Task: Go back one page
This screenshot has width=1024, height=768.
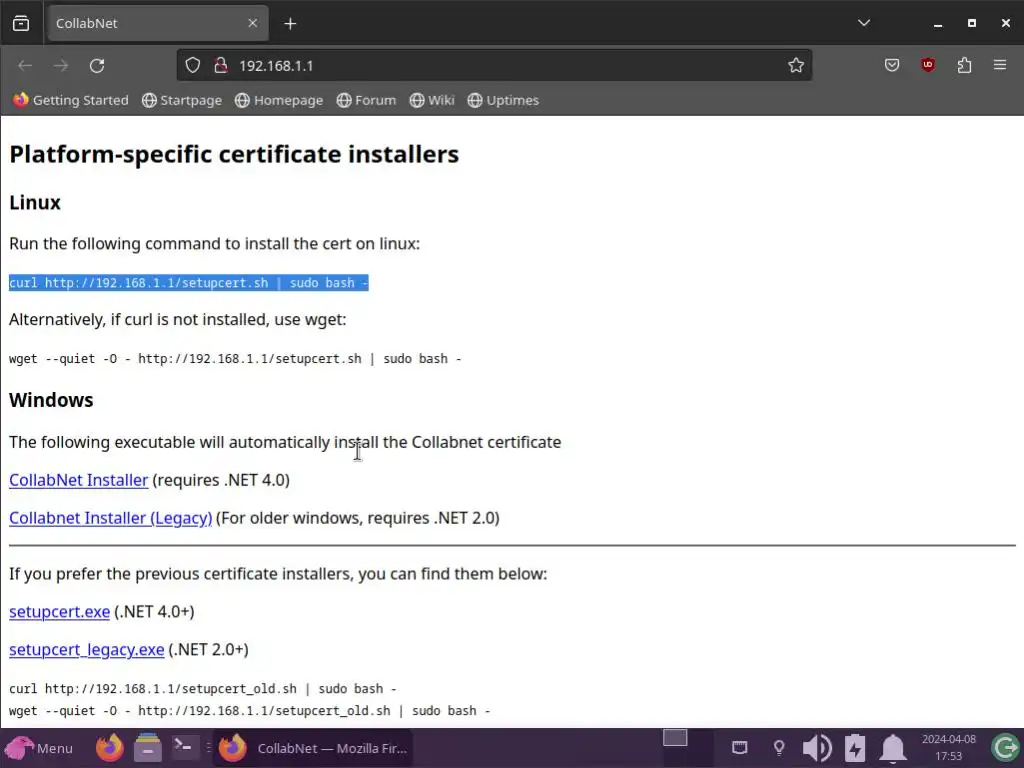Action: (25, 65)
